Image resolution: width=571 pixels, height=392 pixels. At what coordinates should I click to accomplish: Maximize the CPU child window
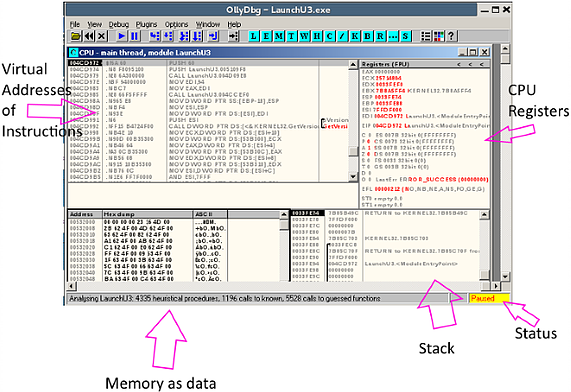473,52
